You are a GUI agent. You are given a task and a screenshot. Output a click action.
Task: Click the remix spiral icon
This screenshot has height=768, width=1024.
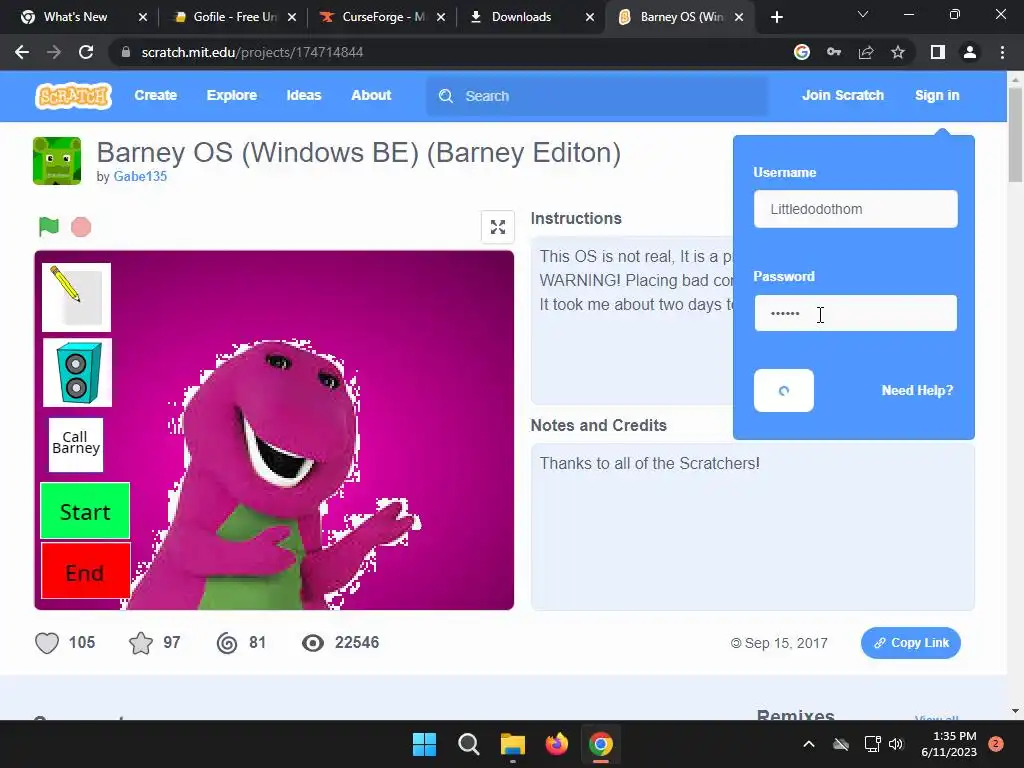[x=227, y=643]
